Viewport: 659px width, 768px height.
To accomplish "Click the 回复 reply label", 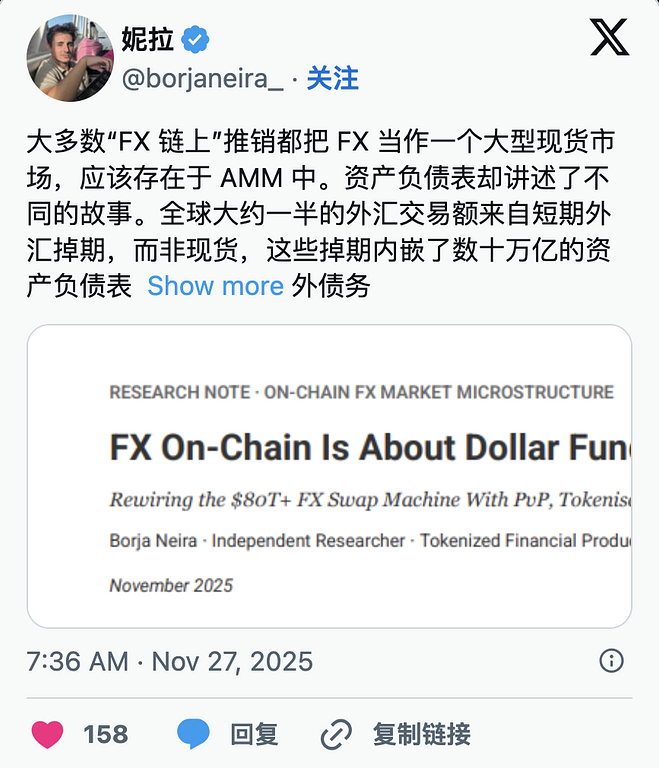I will coord(254,735).
